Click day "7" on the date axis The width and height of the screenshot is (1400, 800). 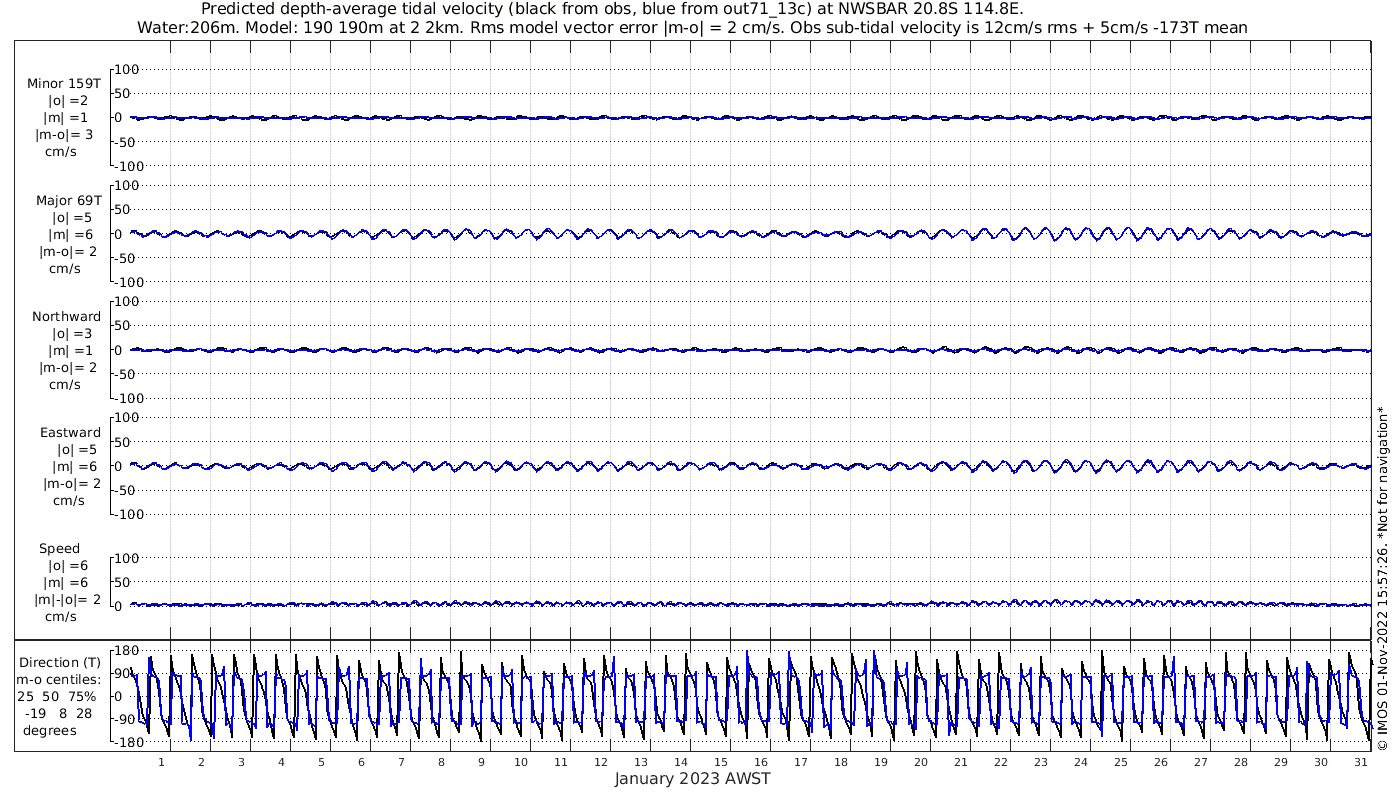(401, 762)
